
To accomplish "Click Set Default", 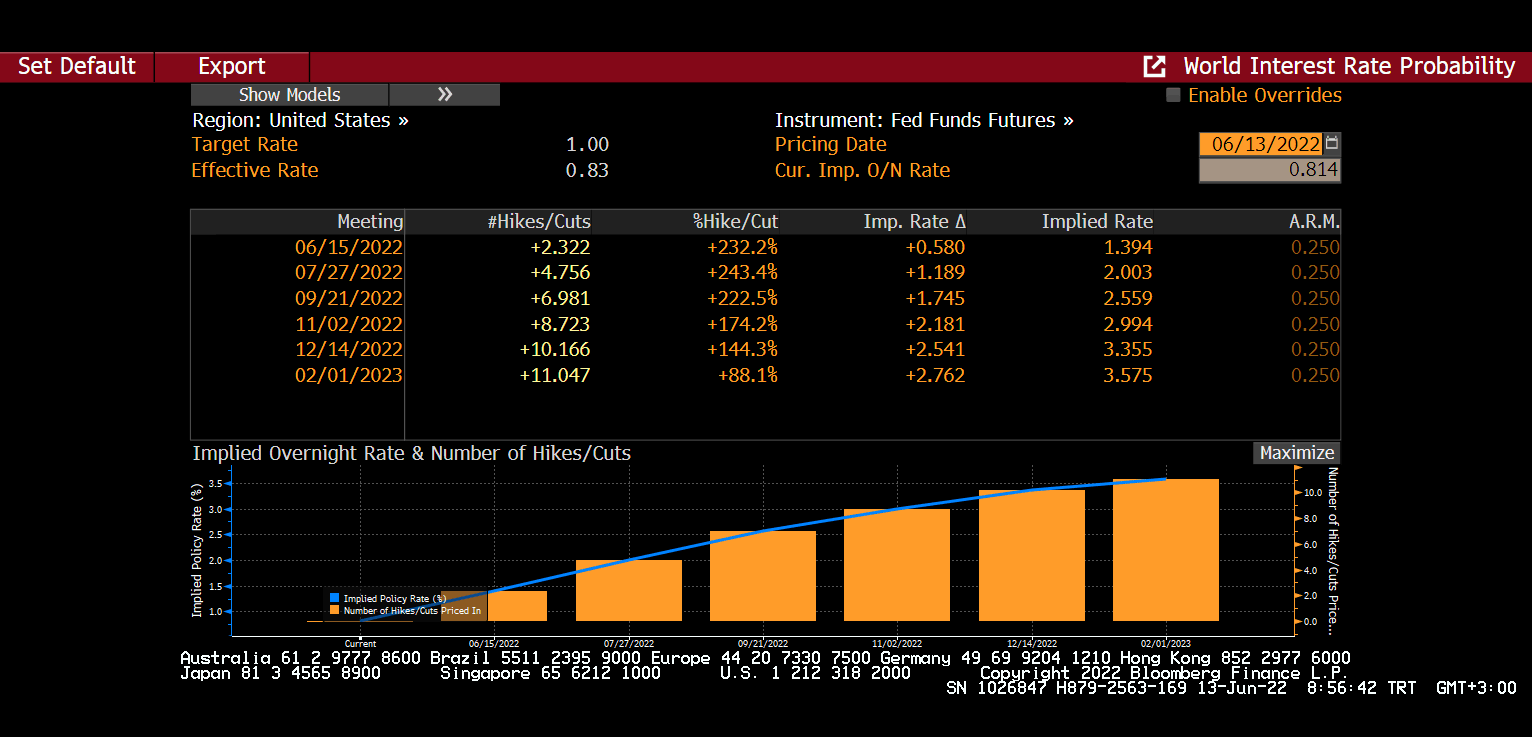I will pos(77,66).
